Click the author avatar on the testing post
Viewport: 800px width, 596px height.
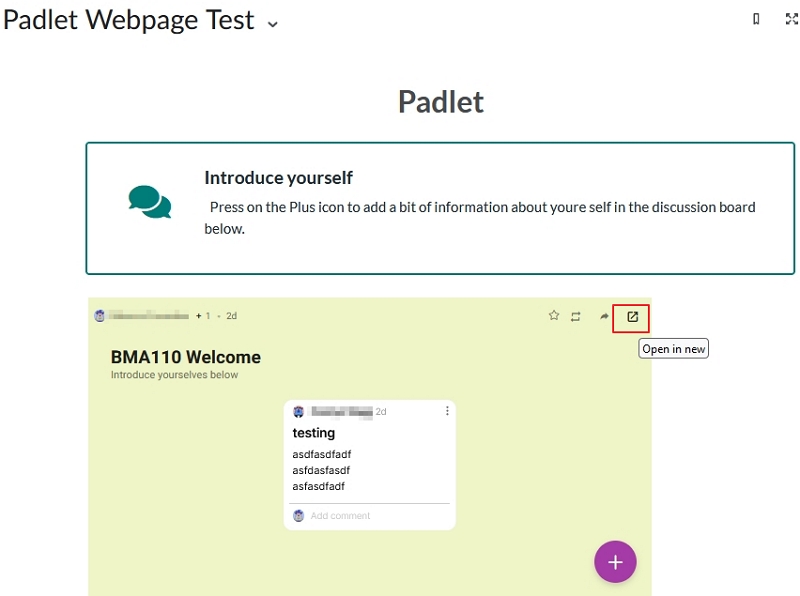(298, 411)
